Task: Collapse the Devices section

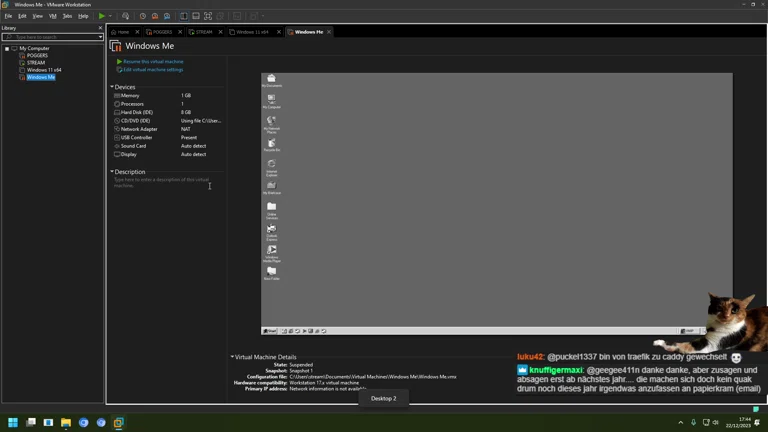Action: (112, 87)
